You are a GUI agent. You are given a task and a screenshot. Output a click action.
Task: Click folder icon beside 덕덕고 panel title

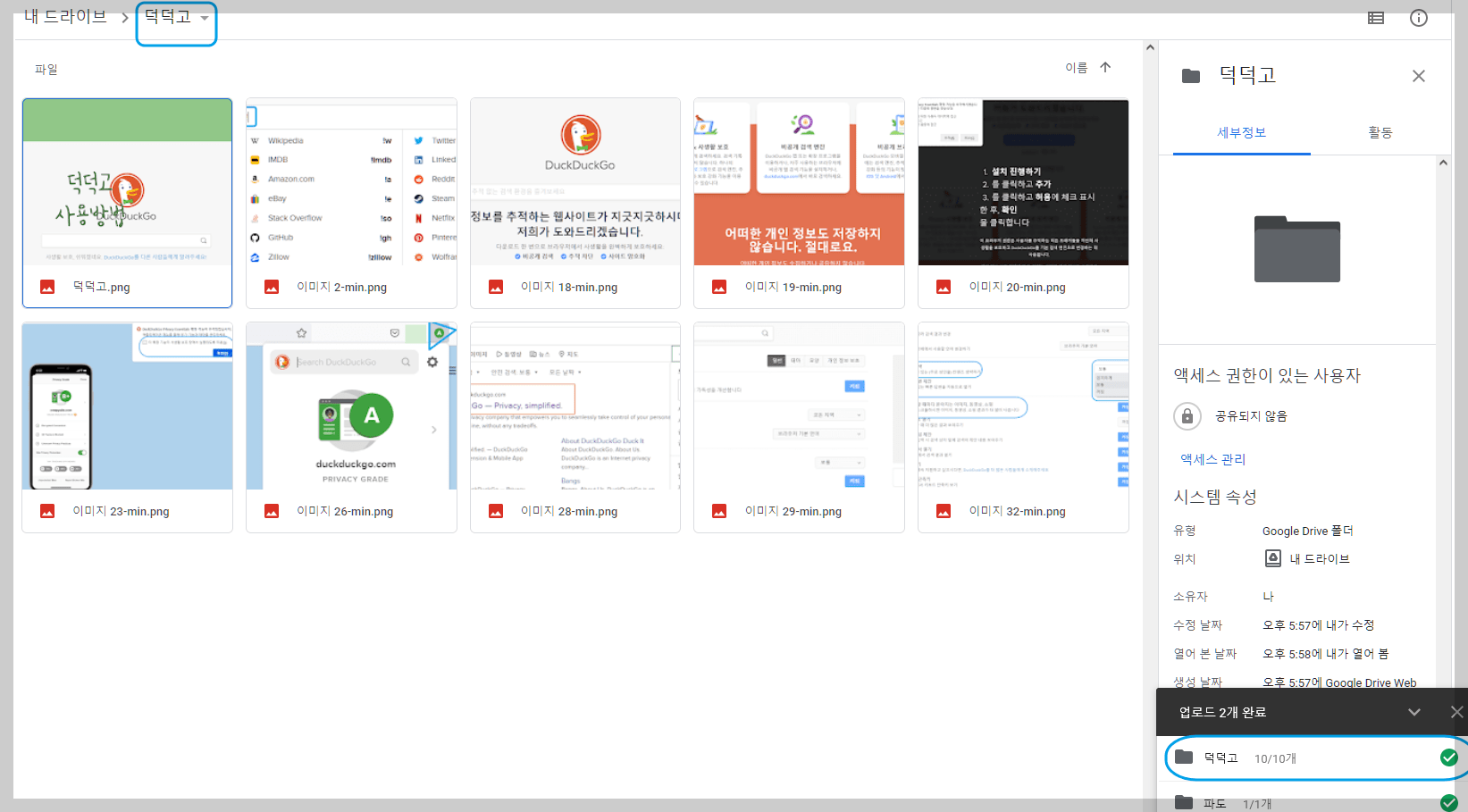(1191, 76)
